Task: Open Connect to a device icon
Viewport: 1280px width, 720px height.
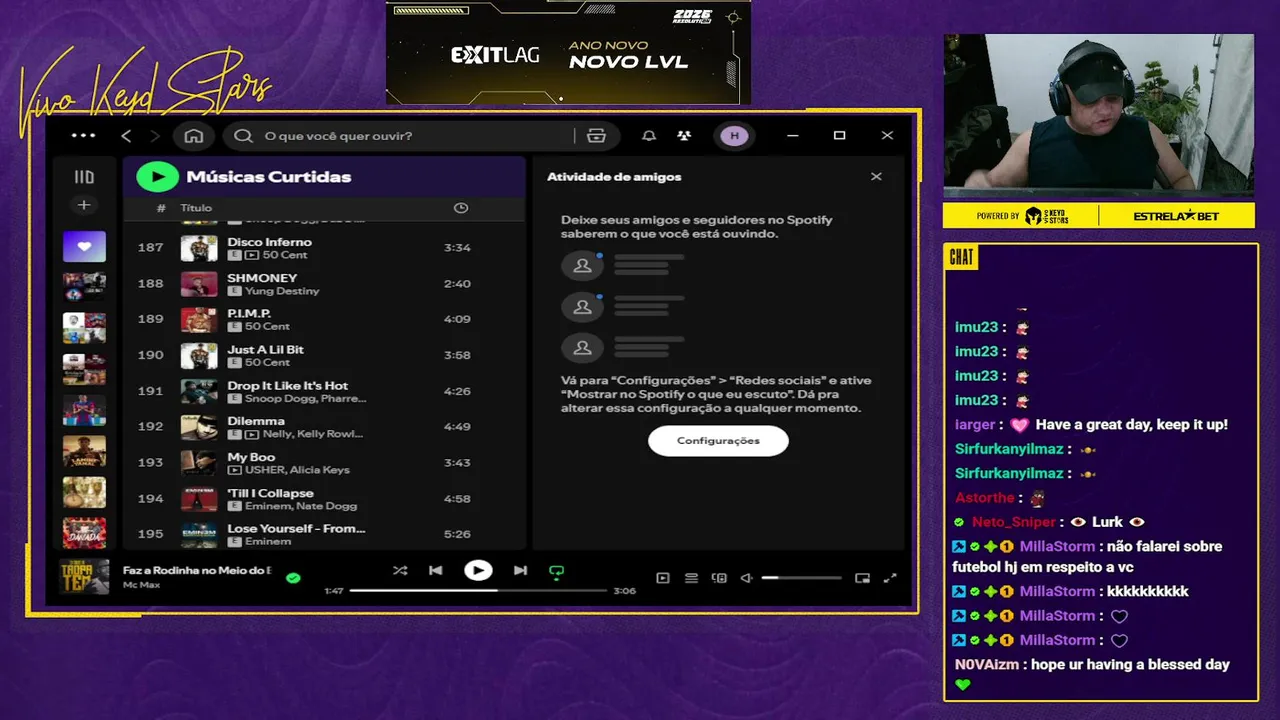Action: [719, 578]
